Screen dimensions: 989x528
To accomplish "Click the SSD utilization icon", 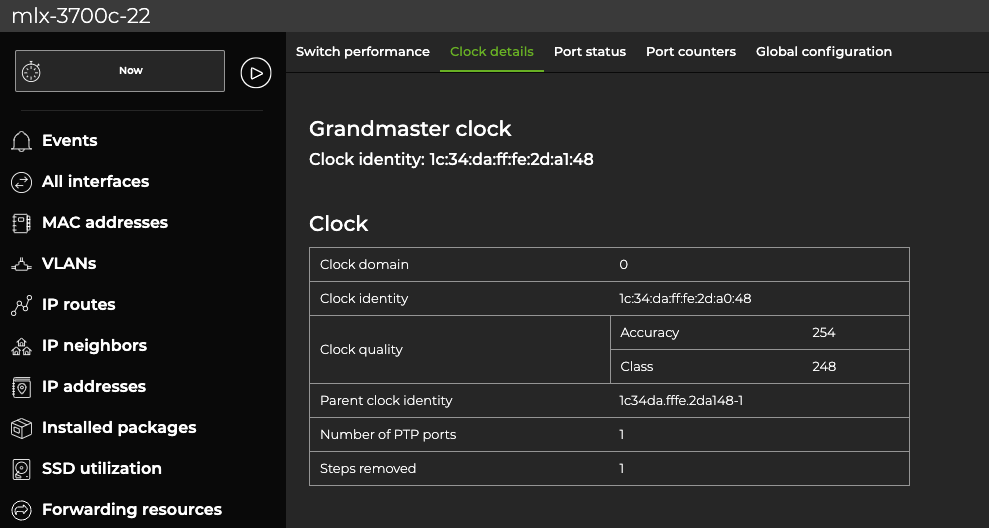I will point(21,469).
